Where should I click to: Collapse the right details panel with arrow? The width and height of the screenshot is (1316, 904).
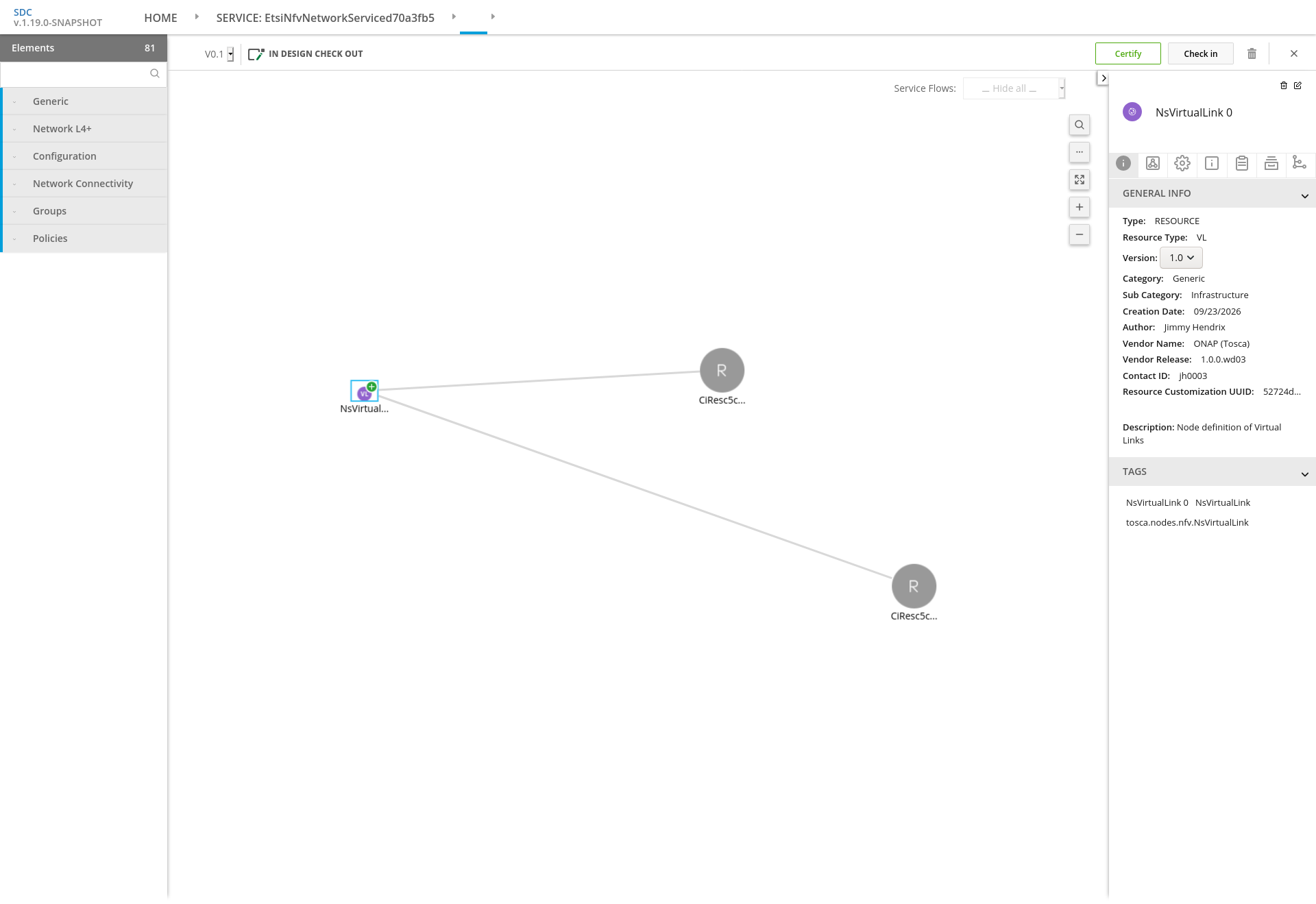point(1103,78)
